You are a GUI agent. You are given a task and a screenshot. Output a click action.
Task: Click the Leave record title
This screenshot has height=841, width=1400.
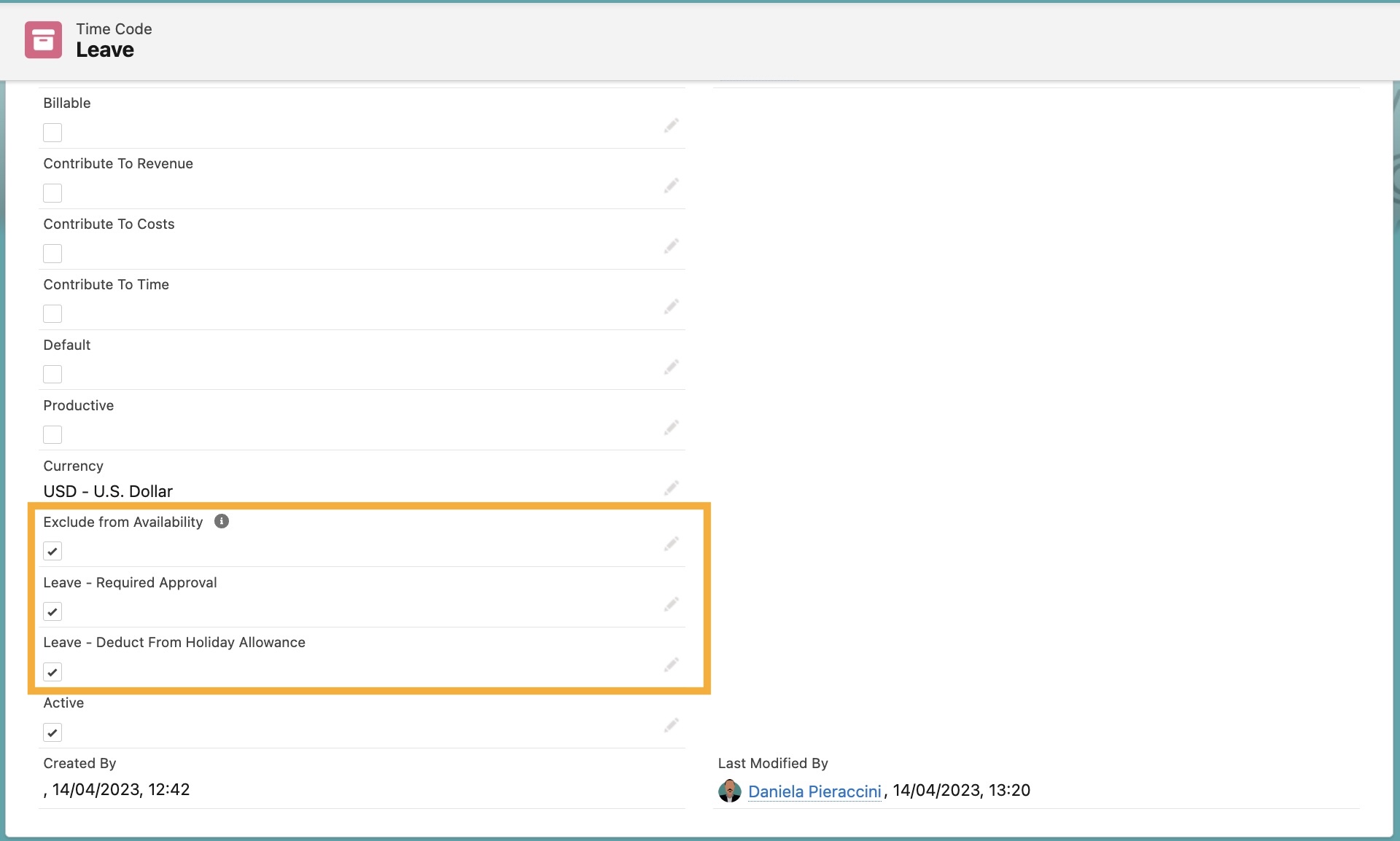(x=105, y=50)
